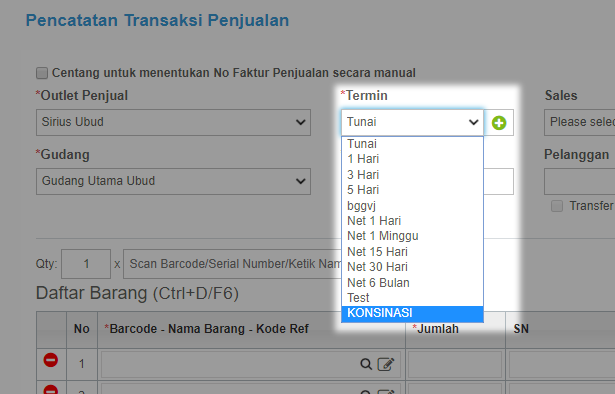Focus the Scan Barcode/Serial Number field
Screen dimensions: 615x394
point(233,264)
